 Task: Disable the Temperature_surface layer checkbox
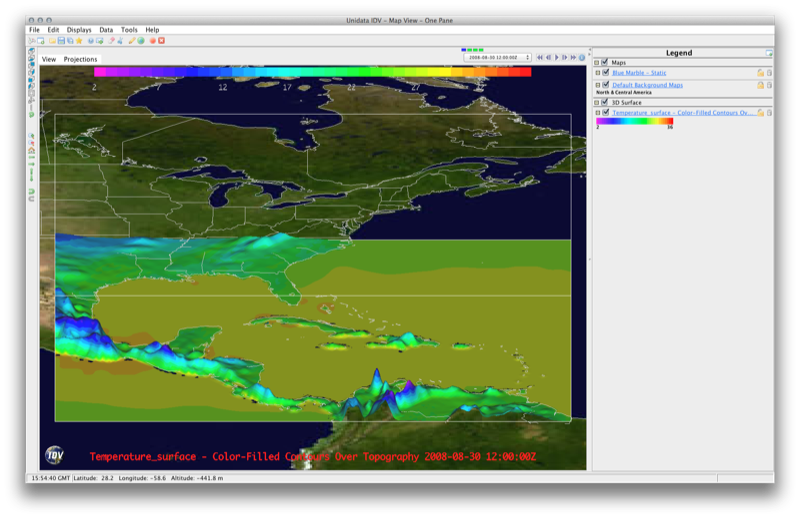[606, 113]
